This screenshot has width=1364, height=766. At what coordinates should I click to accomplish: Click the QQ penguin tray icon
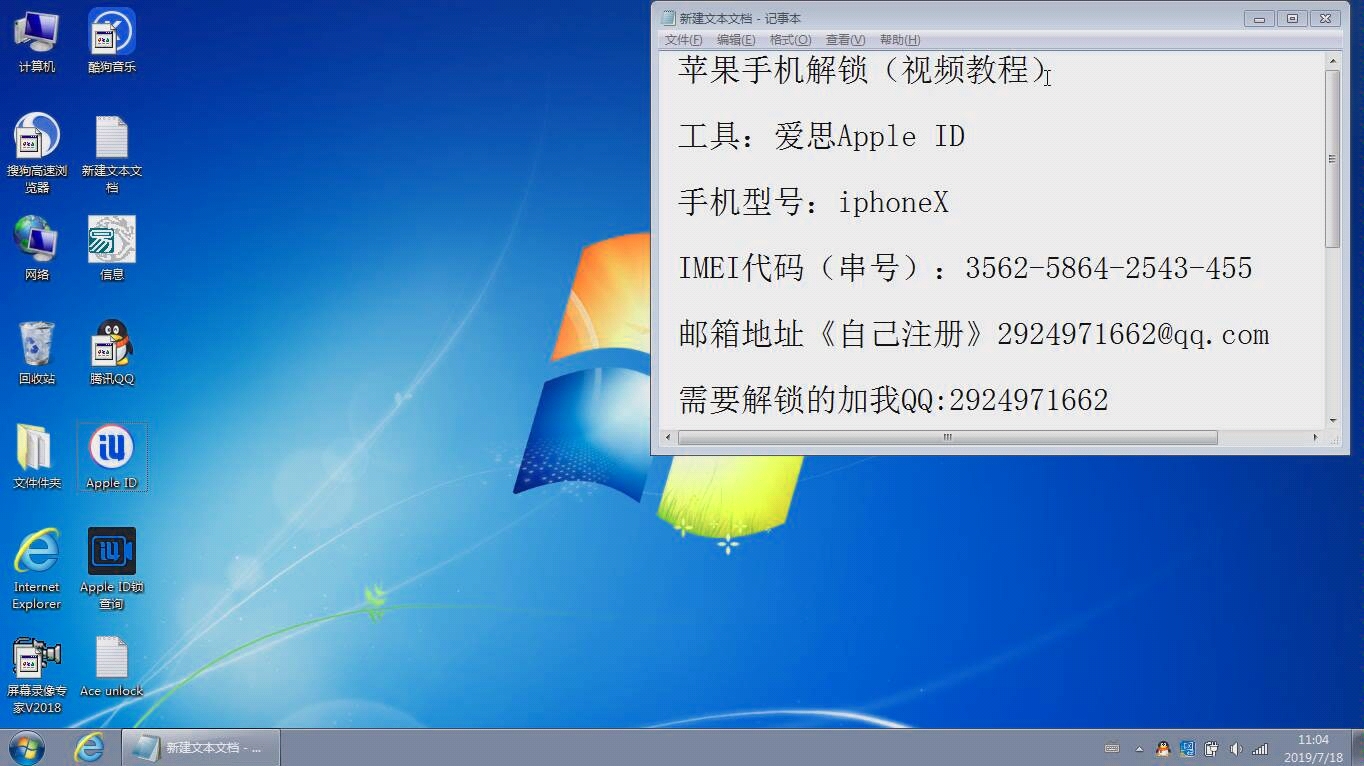[x=1163, y=748]
